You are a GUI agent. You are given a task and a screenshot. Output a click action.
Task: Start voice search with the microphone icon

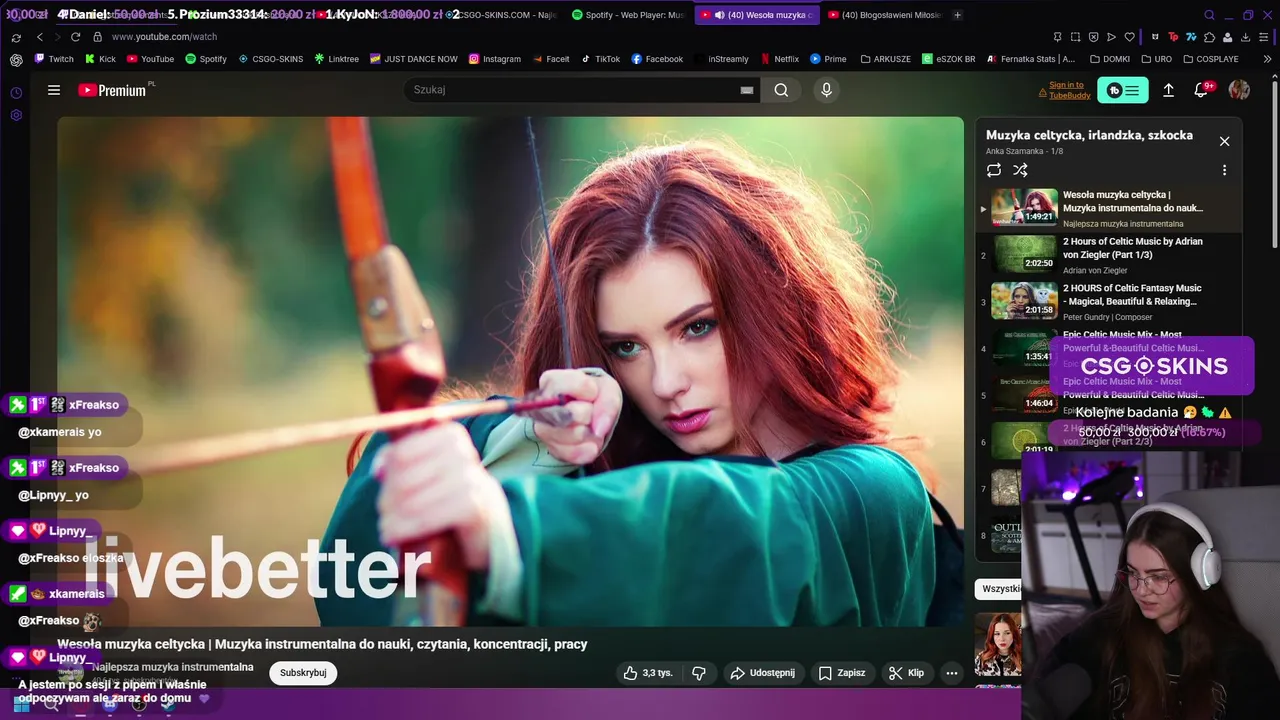pos(826,90)
